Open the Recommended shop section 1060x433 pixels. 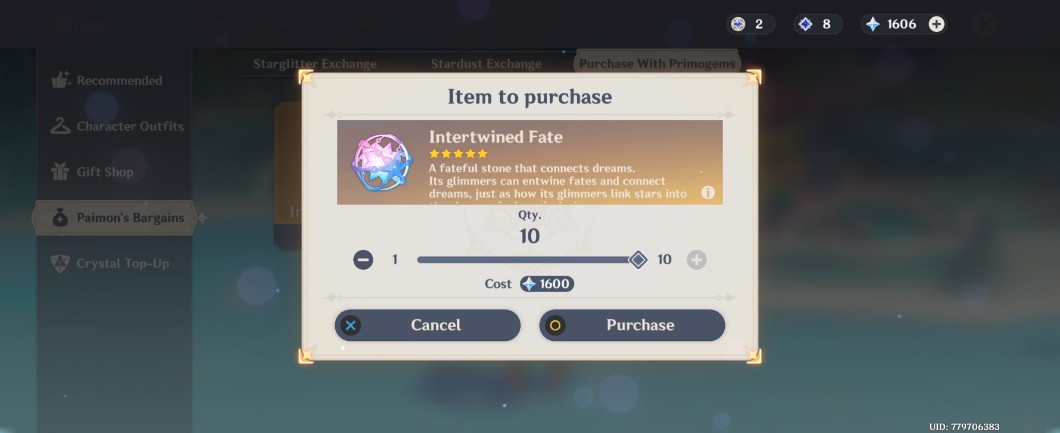click(x=107, y=80)
